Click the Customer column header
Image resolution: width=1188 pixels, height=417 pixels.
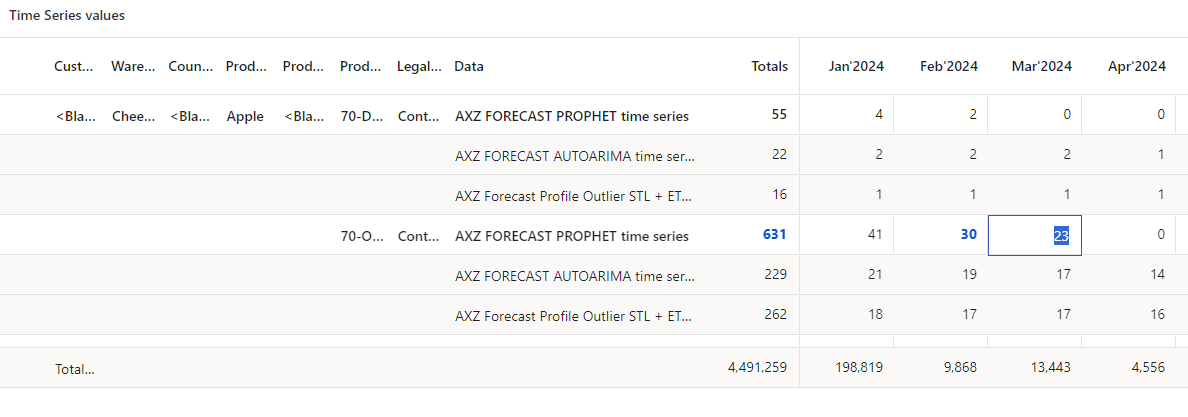[75, 66]
